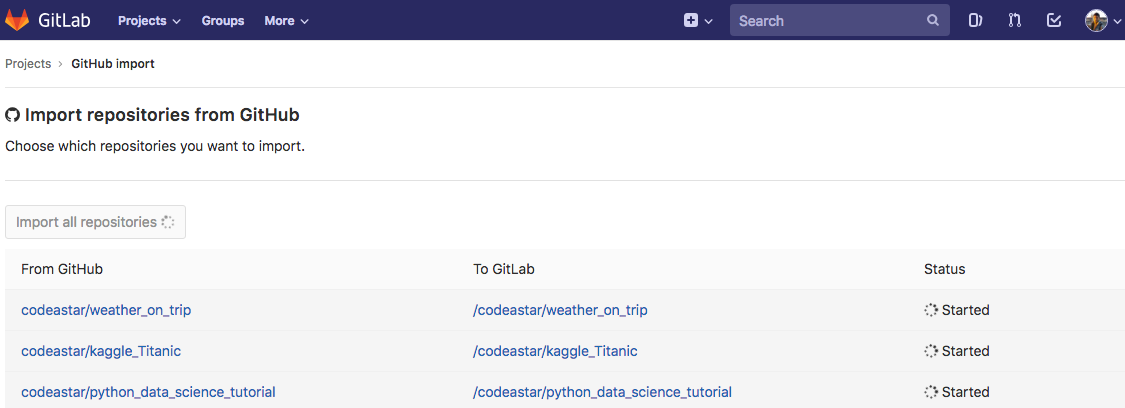Click the GitLab fox logo
This screenshot has height=408, width=1125.
tap(18, 20)
